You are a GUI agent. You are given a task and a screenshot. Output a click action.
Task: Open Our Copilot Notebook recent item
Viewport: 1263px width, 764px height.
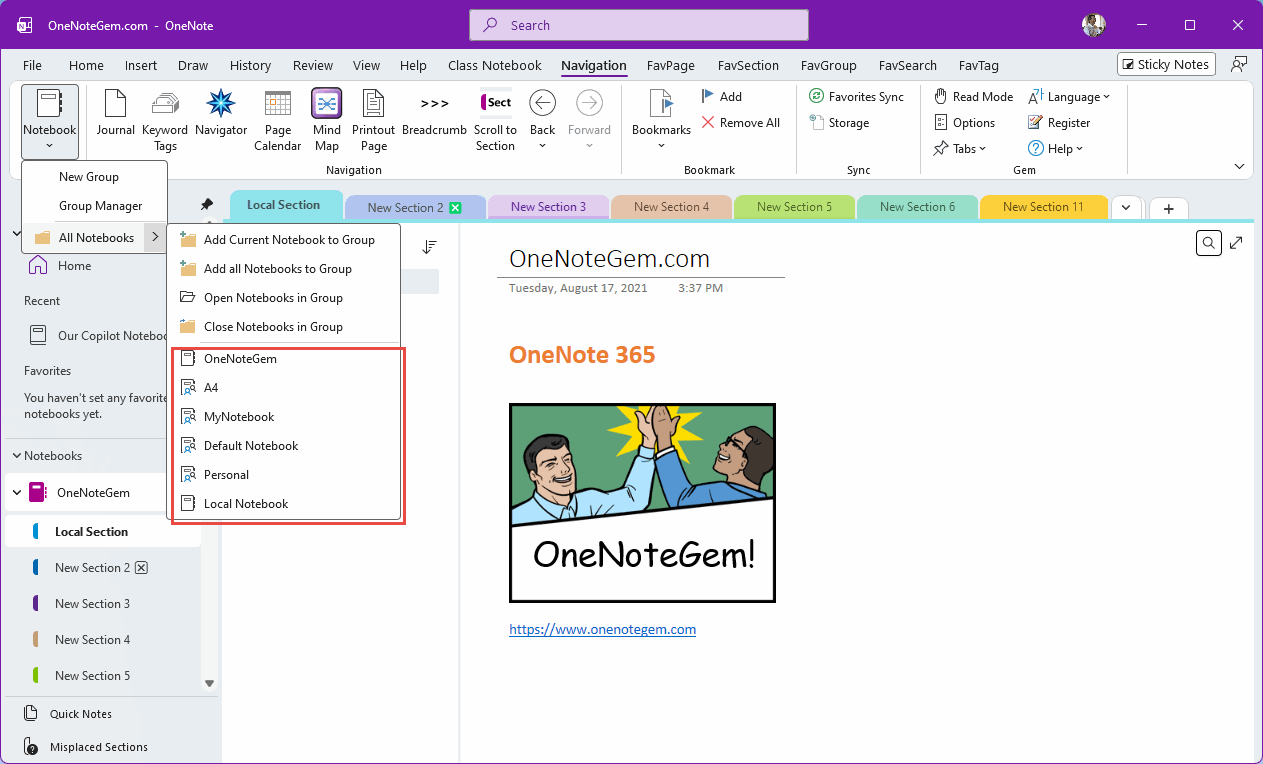point(98,336)
